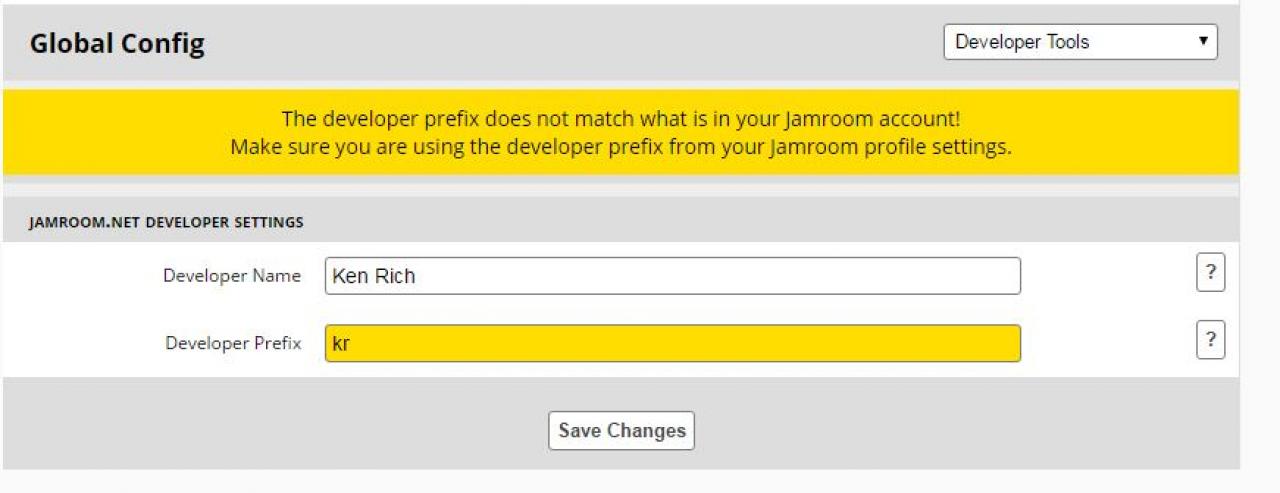Click empty end of Developer Prefix field
Viewport: 1280px width, 493px height.
[x=900, y=343]
